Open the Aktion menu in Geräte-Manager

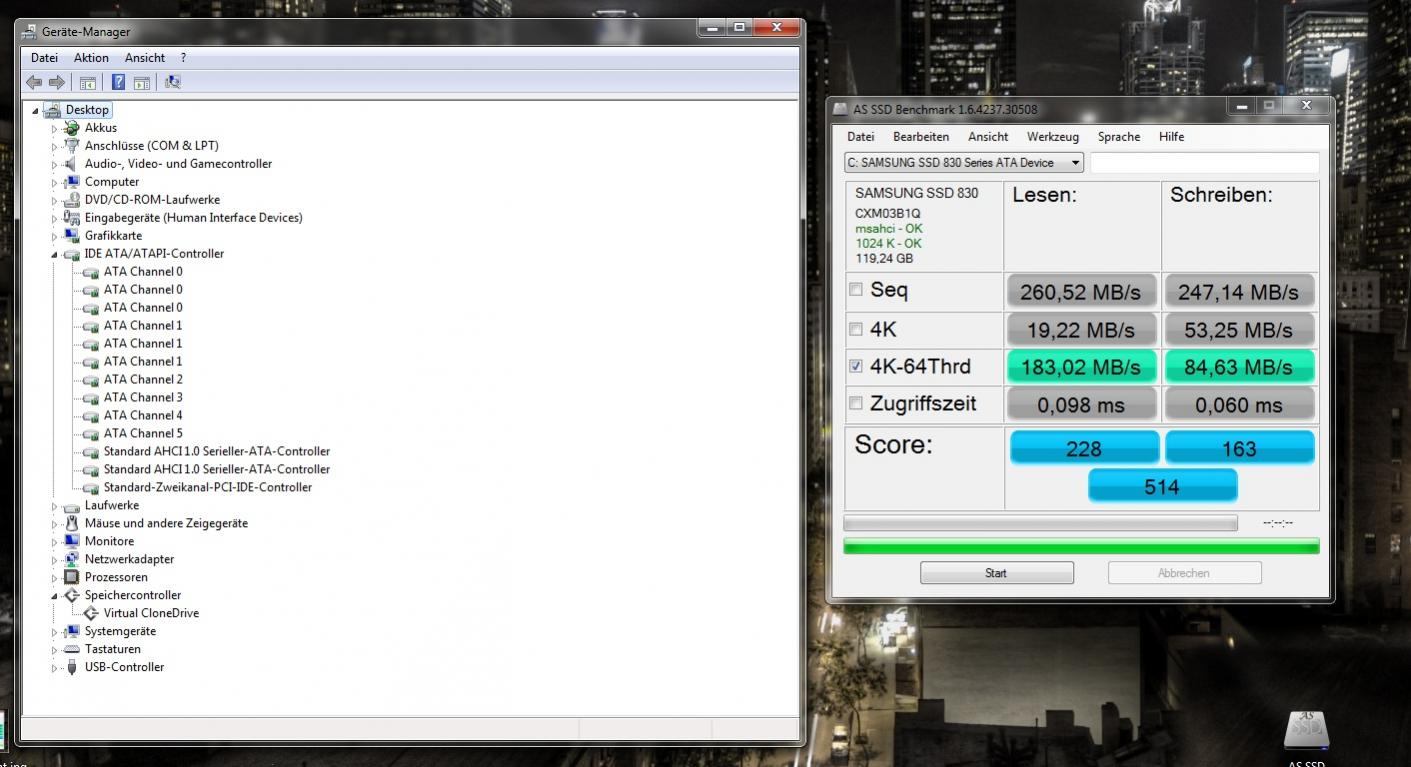coord(91,58)
